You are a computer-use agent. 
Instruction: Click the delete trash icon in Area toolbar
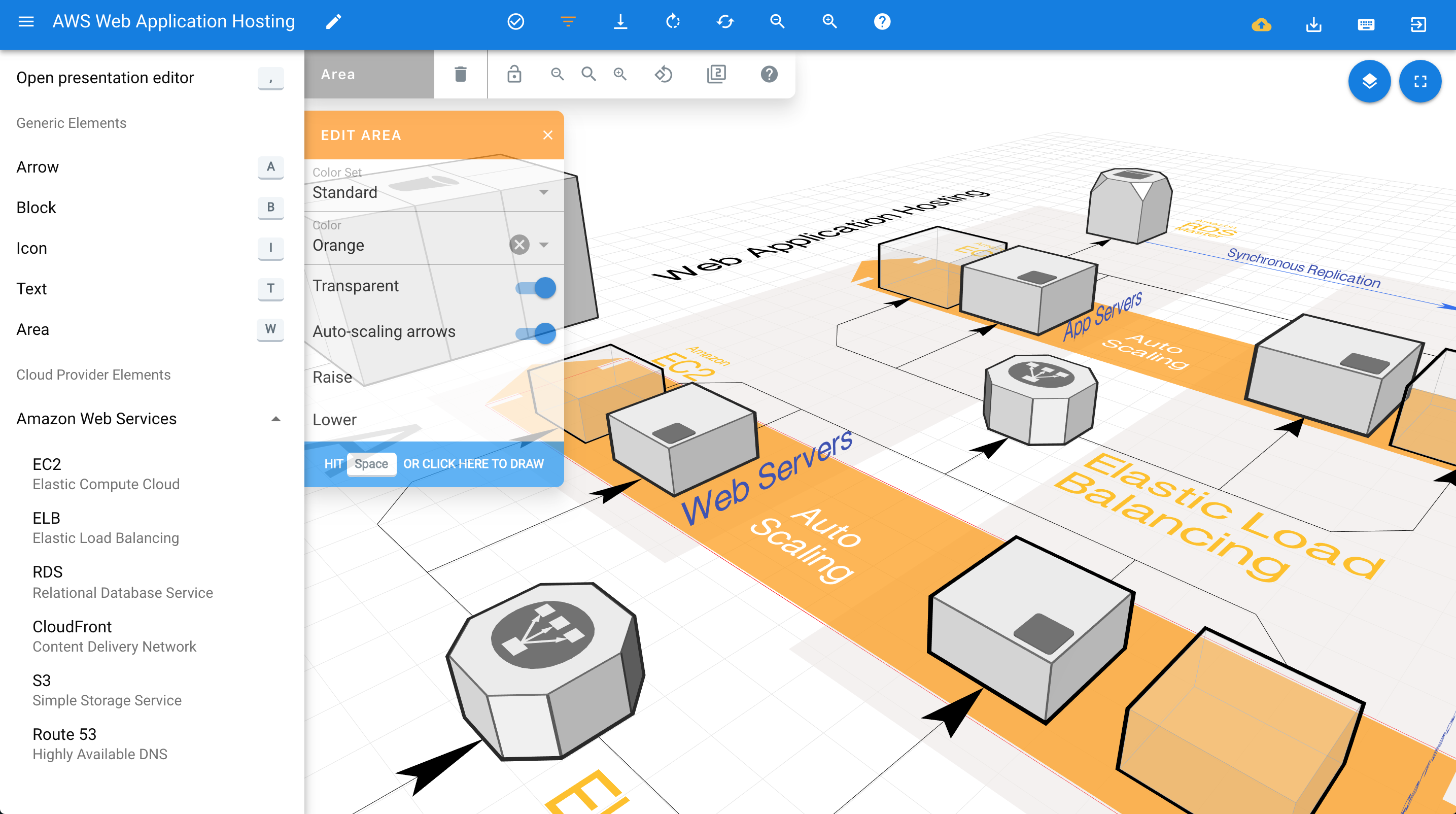[460, 73]
